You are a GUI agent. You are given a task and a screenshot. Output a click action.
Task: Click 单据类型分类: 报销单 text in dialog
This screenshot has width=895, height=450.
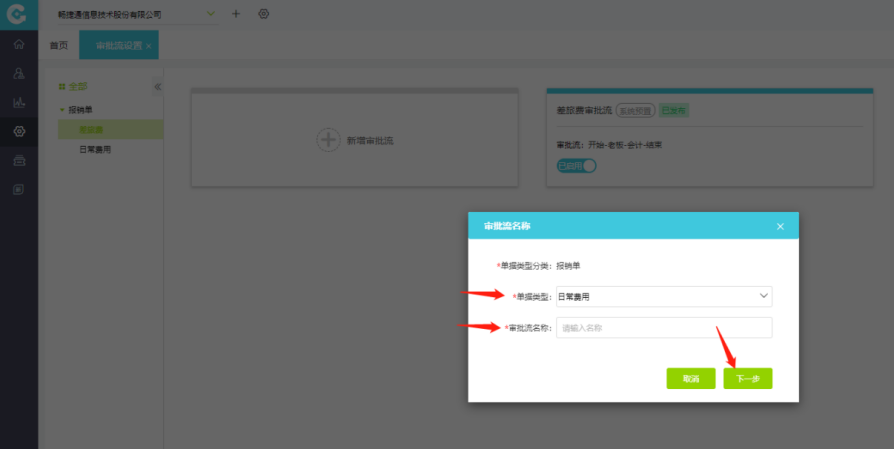point(539,266)
